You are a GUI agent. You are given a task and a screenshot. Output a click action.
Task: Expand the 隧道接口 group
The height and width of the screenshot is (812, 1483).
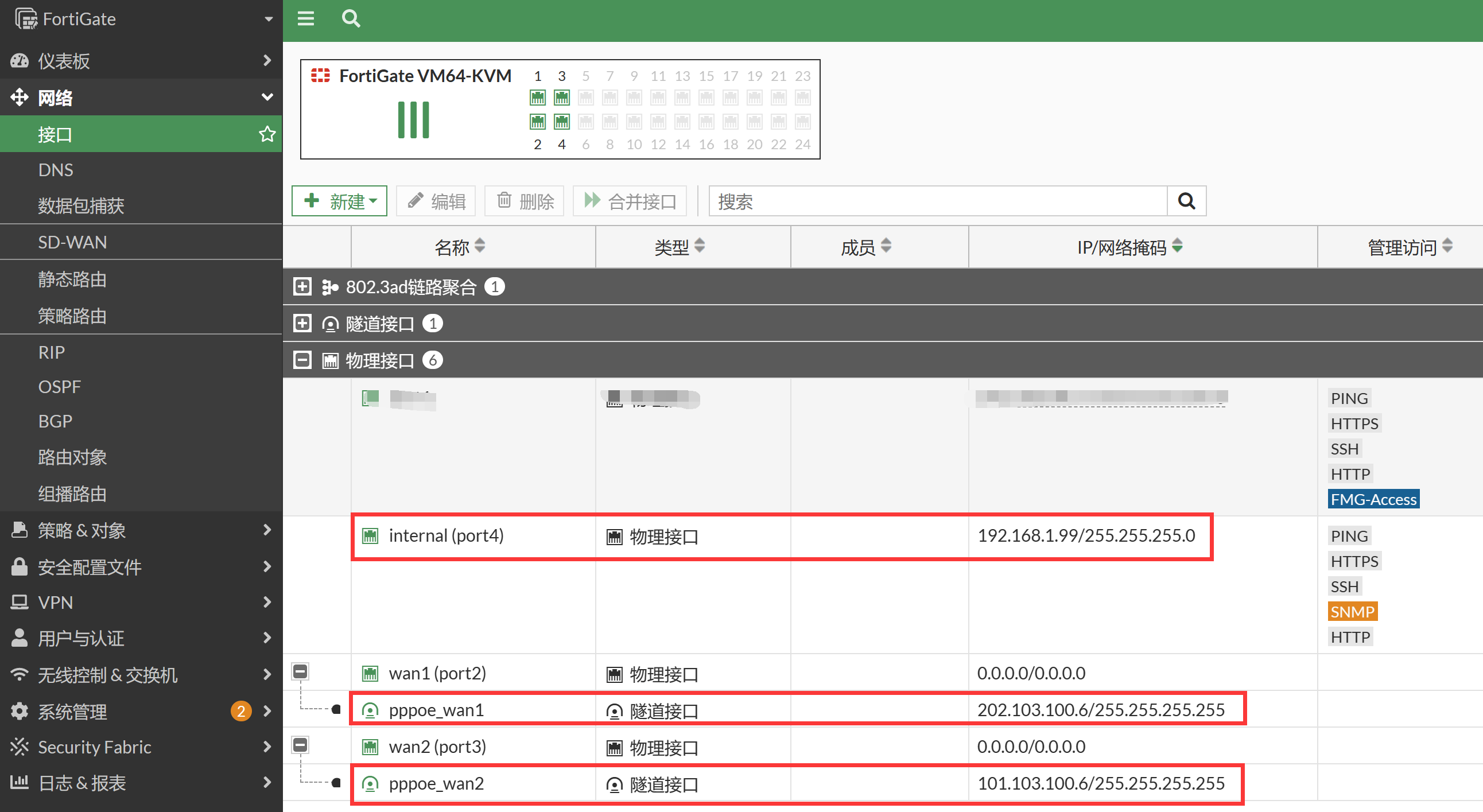(x=302, y=324)
